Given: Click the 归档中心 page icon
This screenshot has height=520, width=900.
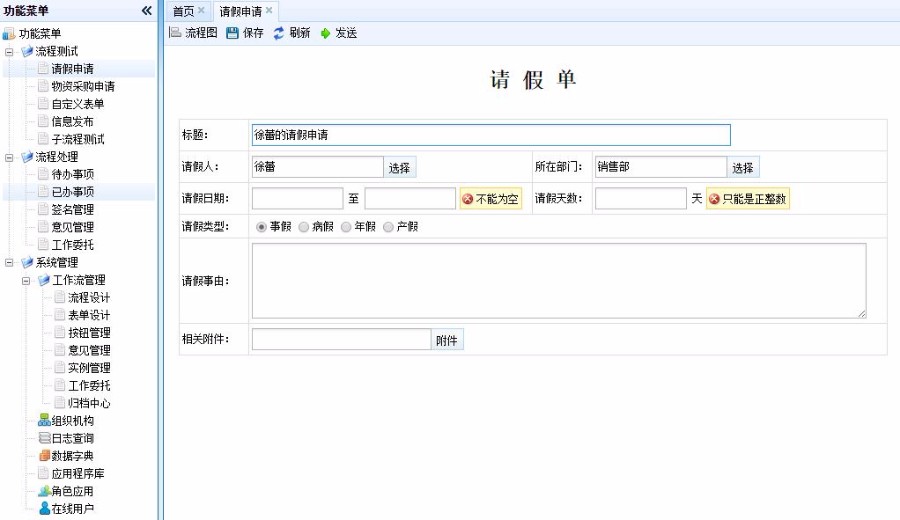Looking at the screenshot, I should 60,403.
